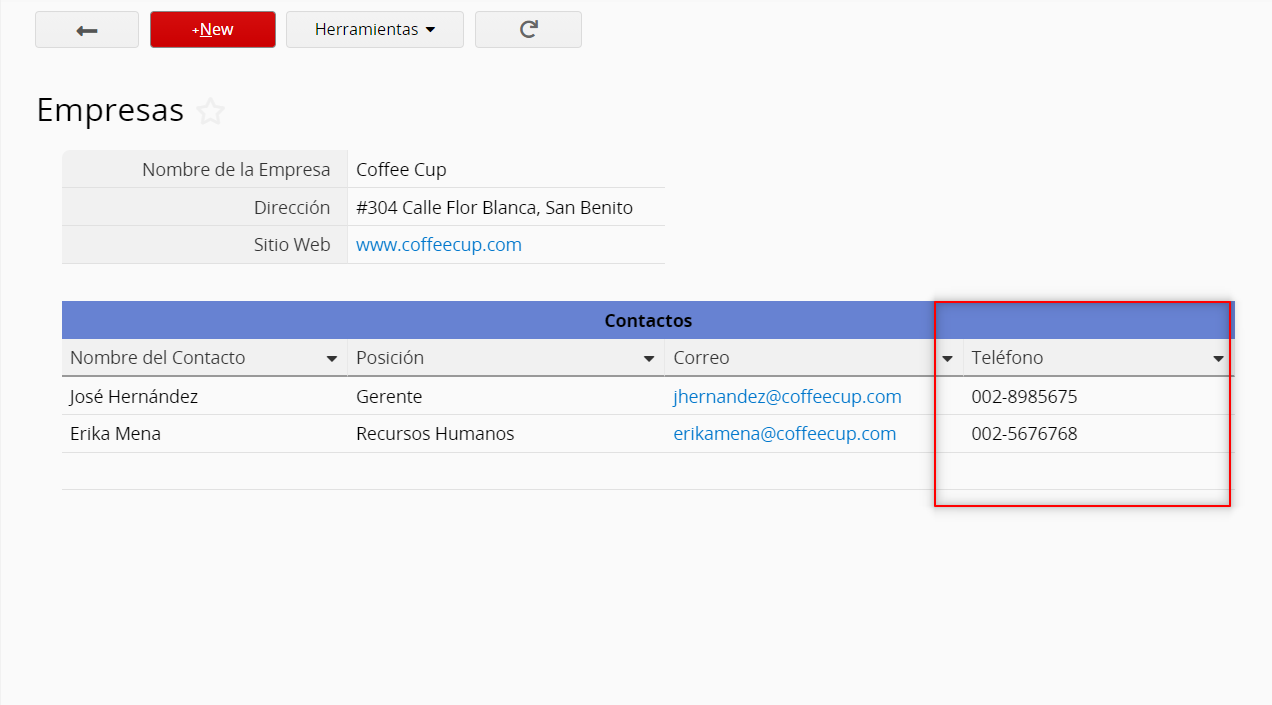The width and height of the screenshot is (1272, 705).
Task: Click the back arrow button
Action: tap(87, 30)
